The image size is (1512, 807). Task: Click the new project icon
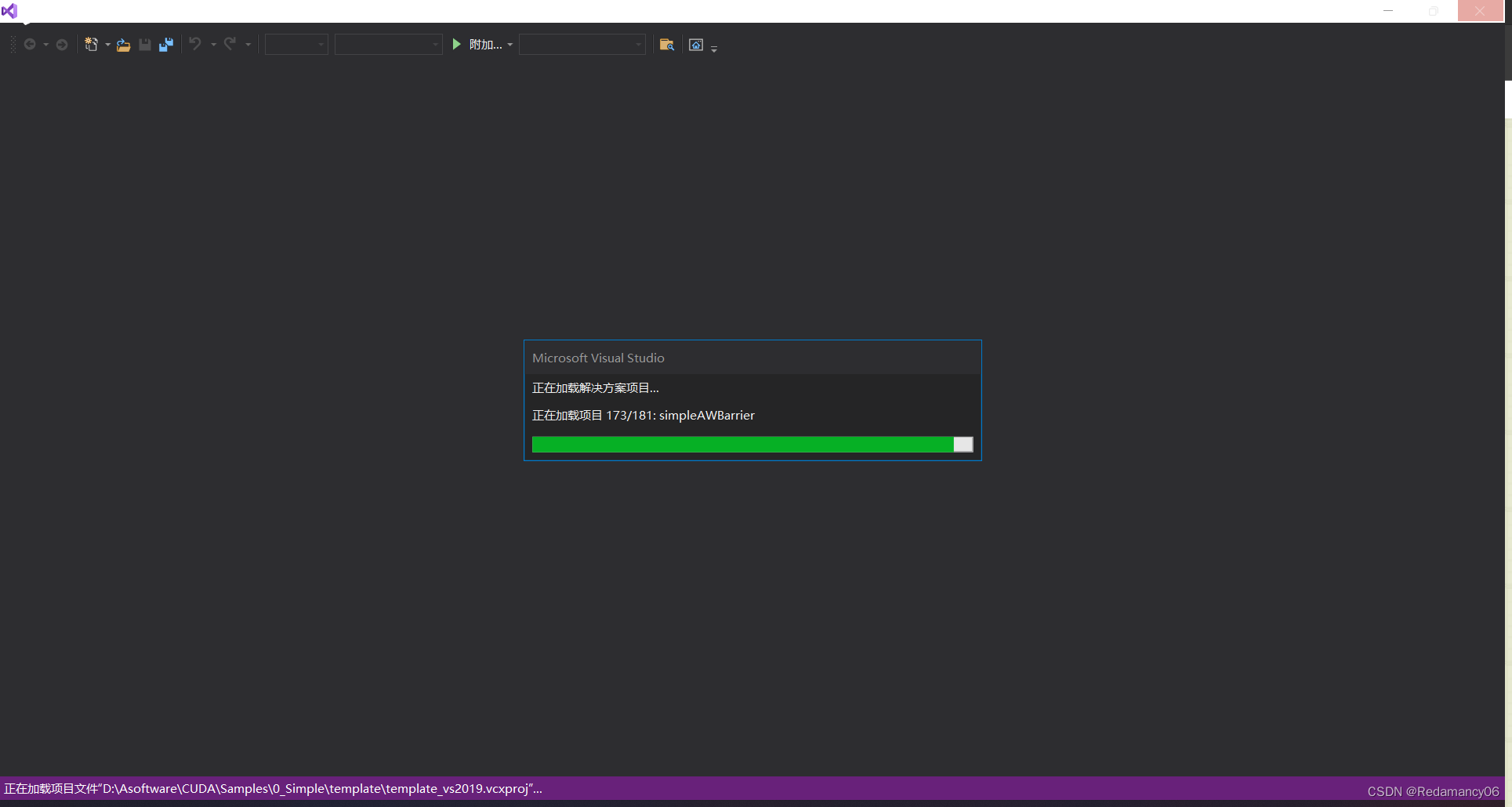pyautogui.click(x=92, y=45)
